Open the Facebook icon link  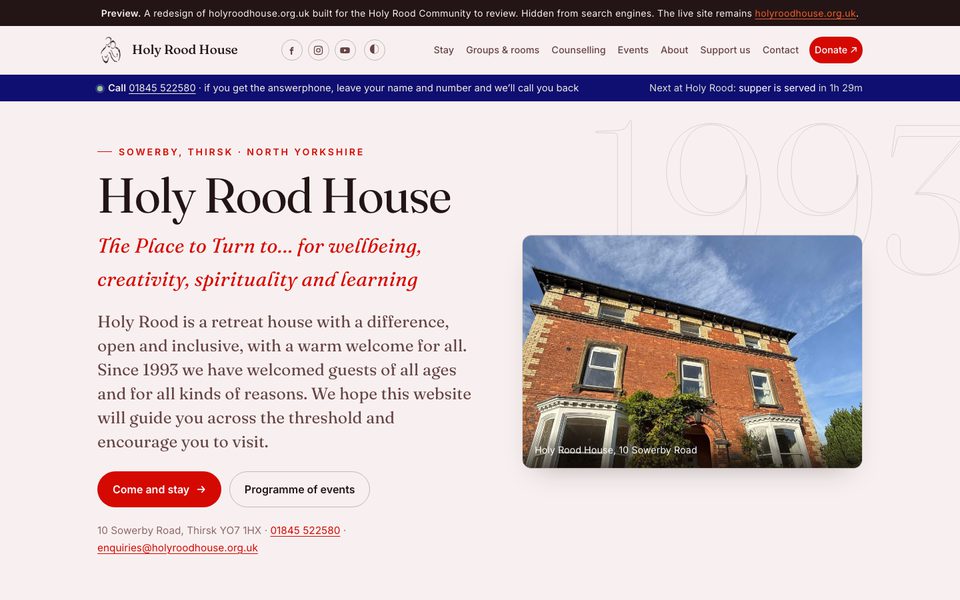click(x=291, y=50)
